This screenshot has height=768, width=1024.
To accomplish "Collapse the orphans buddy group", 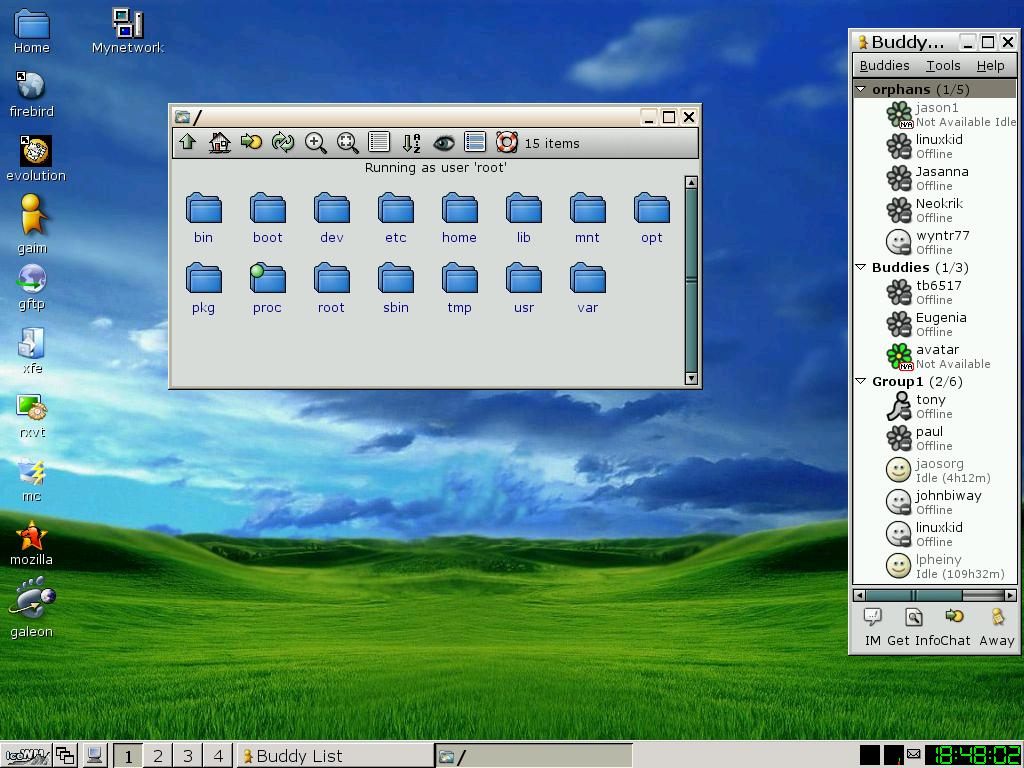I will click(x=861, y=89).
